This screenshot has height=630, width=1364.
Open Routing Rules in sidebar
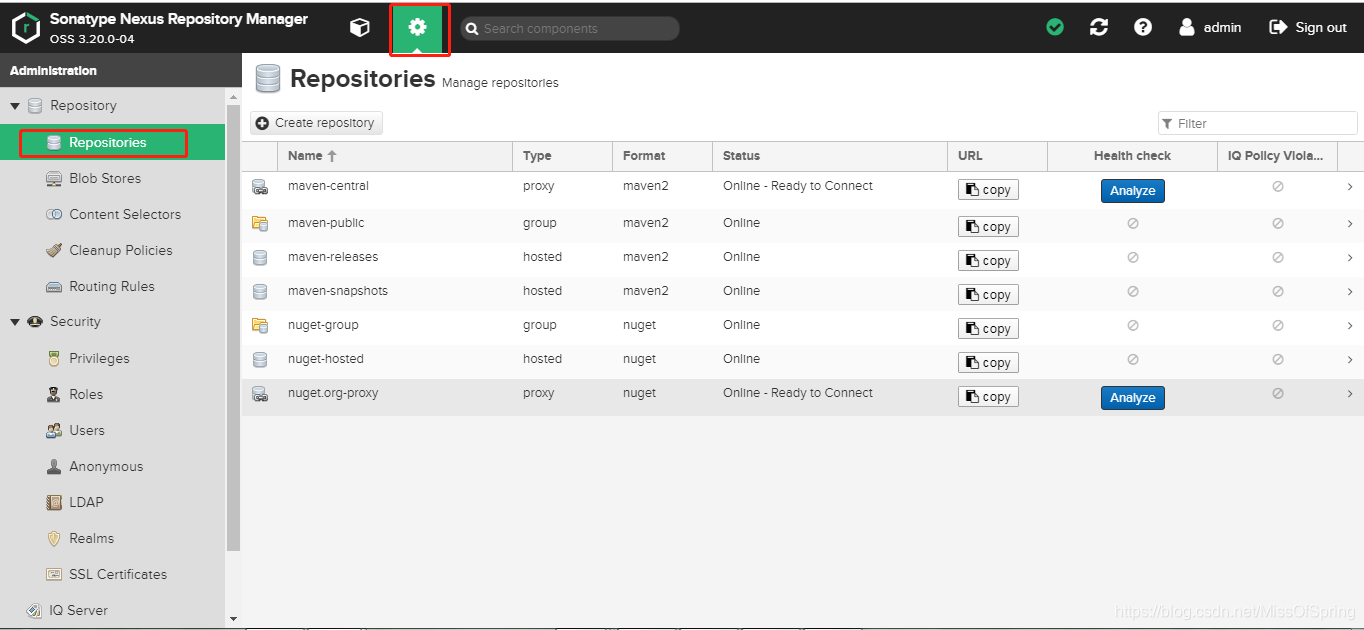pos(112,287)
